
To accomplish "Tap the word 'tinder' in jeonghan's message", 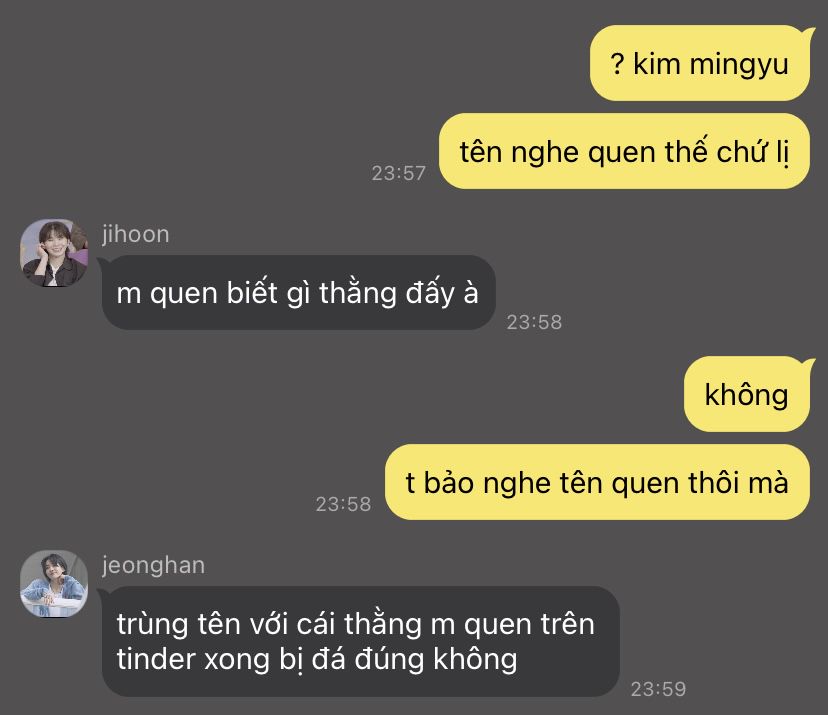I will pyautogui.click(x=156, y=659).
